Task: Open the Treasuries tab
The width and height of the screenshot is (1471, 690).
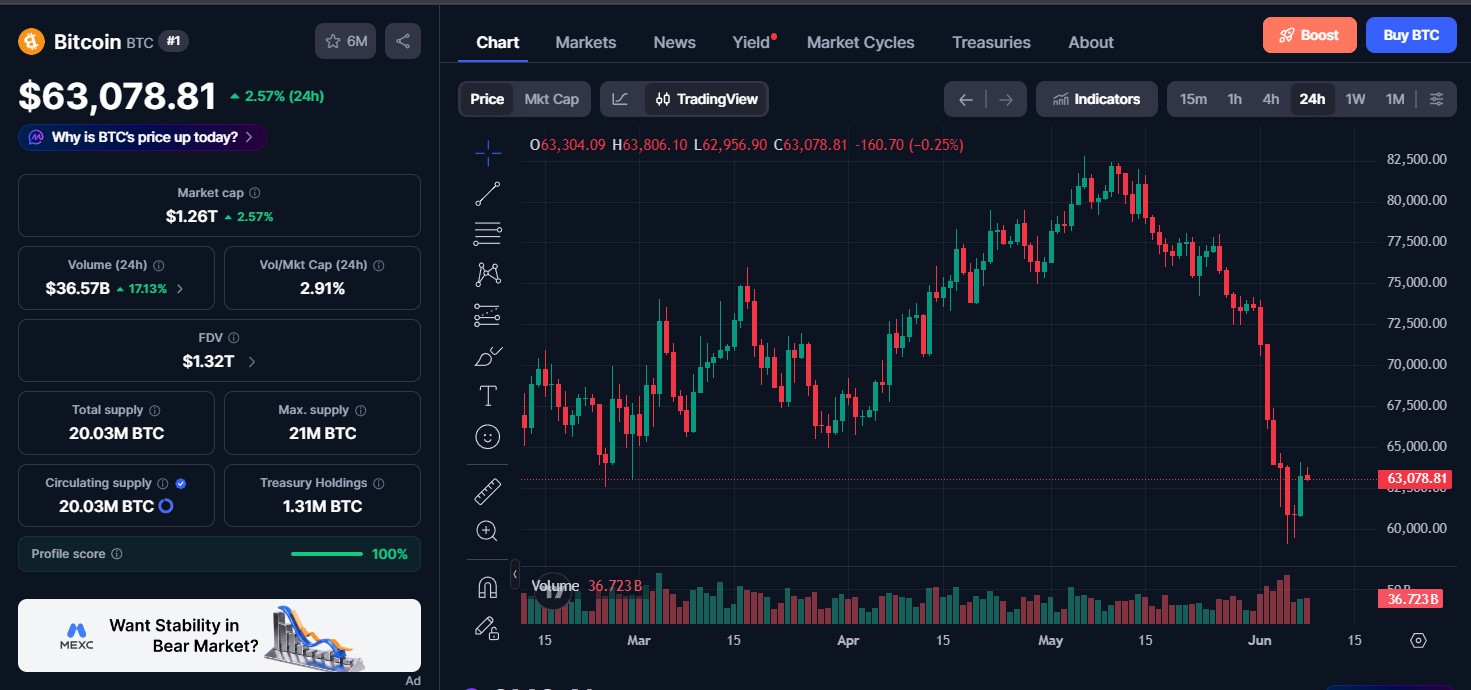Action: point(991,42)
